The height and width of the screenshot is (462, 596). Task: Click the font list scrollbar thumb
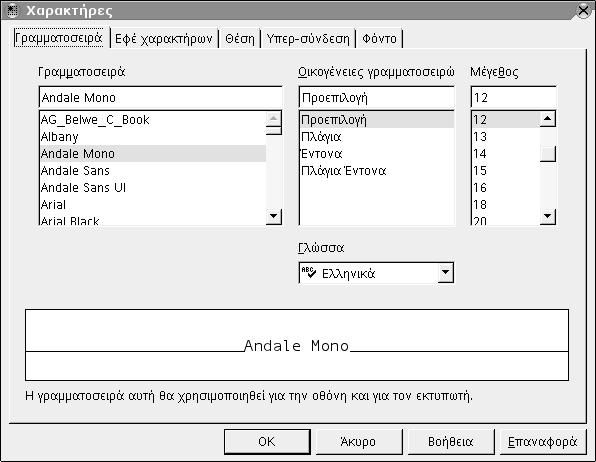[273, 130]
